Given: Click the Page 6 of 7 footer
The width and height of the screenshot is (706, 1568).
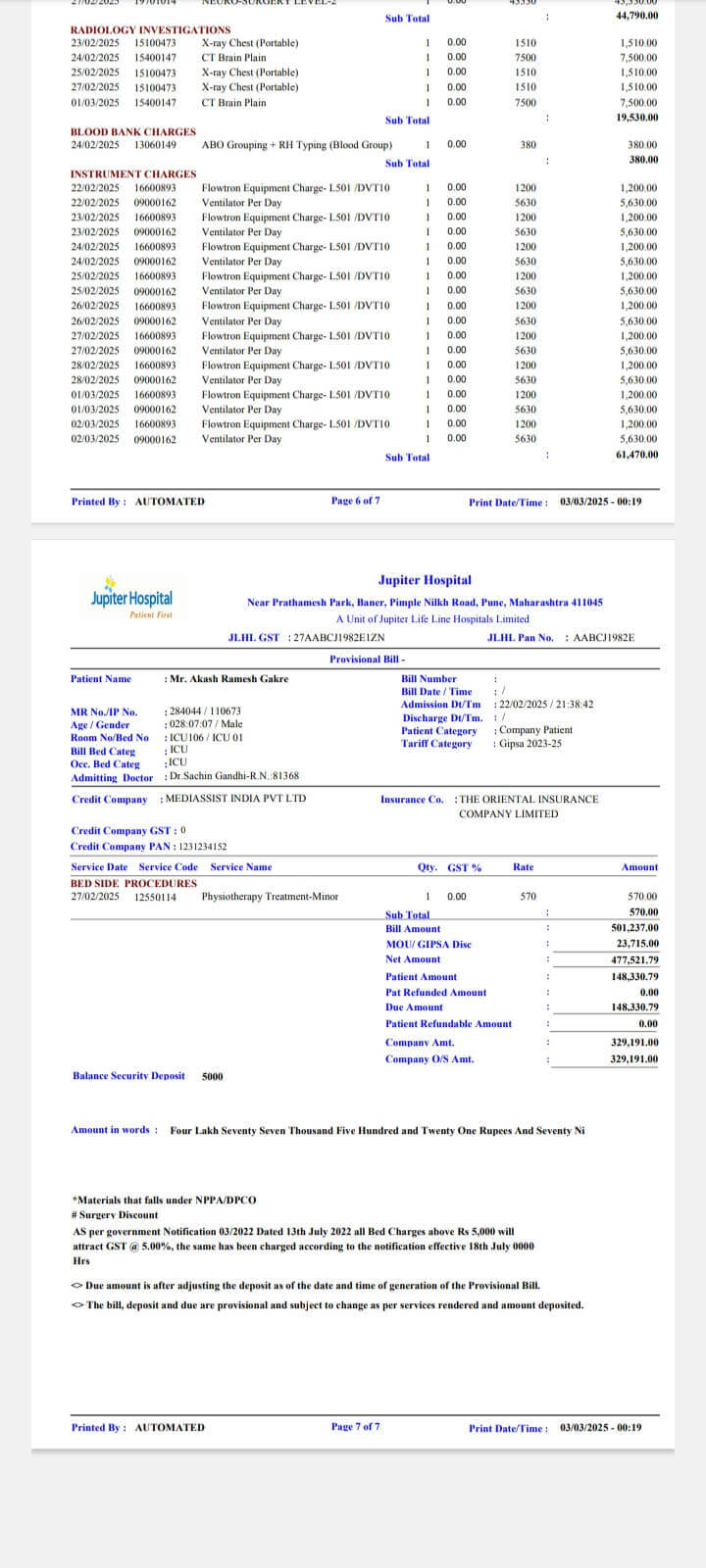Looking at the screenshot, I should tap(356, 502).
